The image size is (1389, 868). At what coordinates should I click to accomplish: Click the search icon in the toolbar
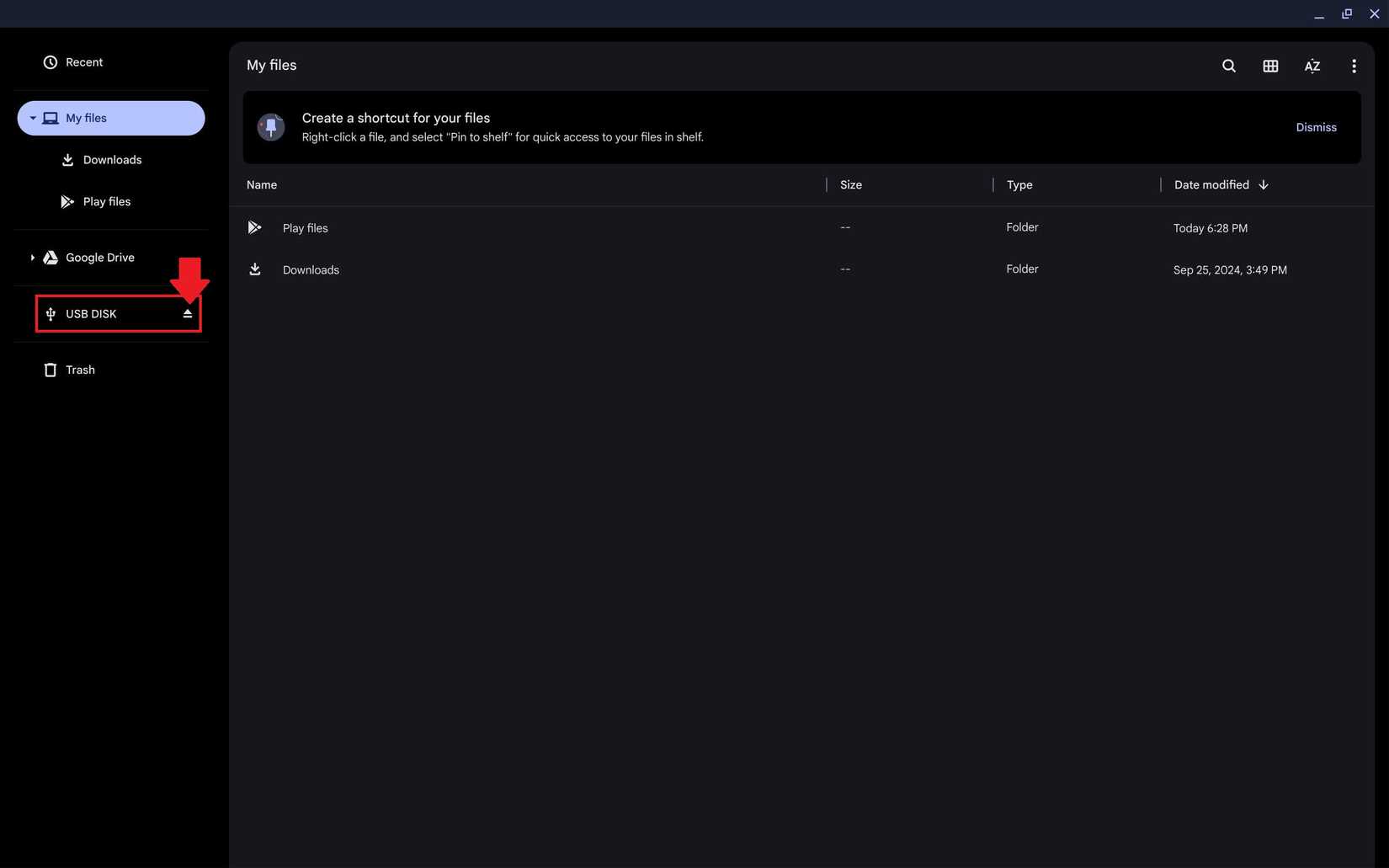[1228, 66]
